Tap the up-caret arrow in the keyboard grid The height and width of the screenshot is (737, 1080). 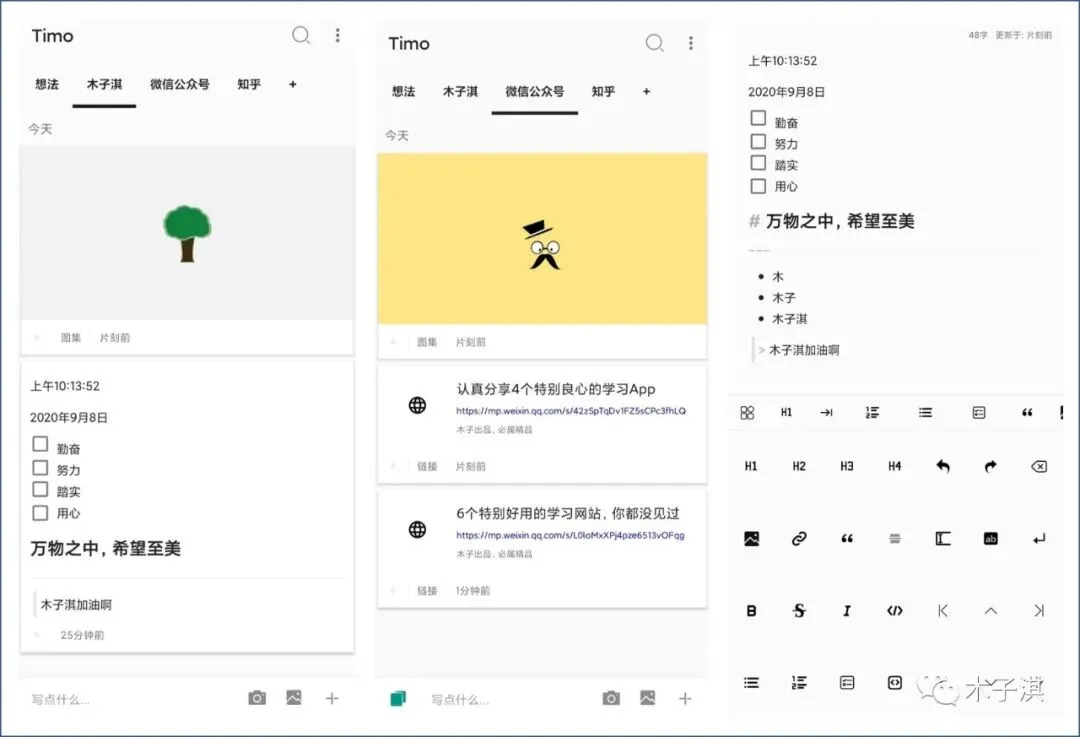[990, 610]
